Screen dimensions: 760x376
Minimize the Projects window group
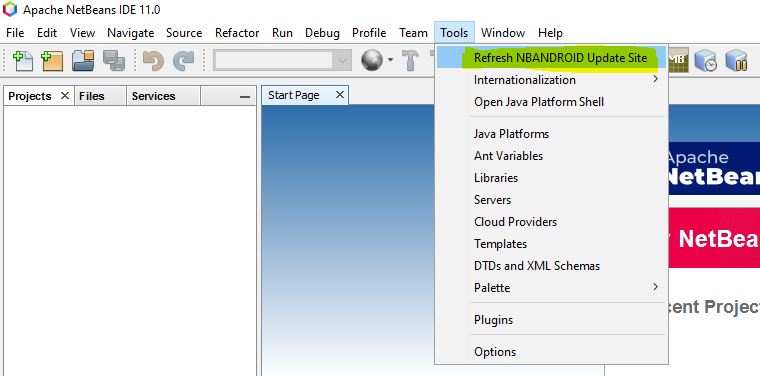pyautogui.click(x=245, y=97)
